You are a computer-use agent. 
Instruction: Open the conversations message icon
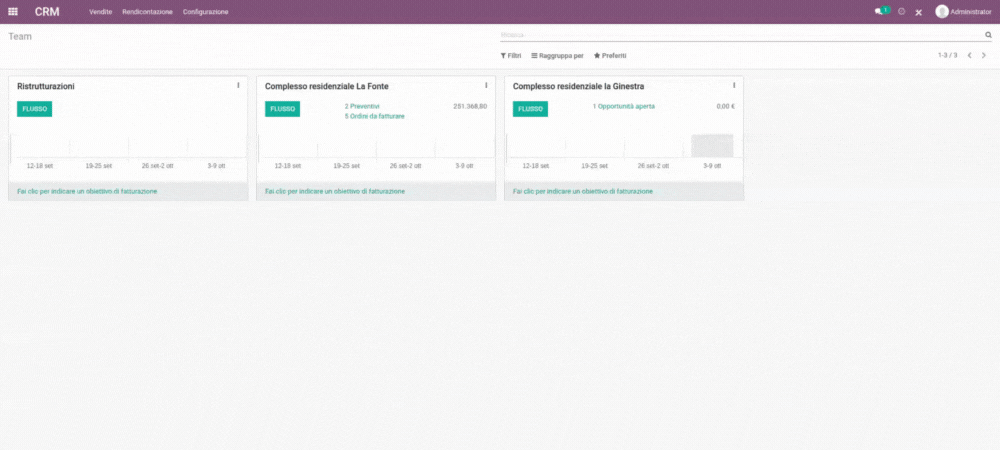[x=879, y=12]
